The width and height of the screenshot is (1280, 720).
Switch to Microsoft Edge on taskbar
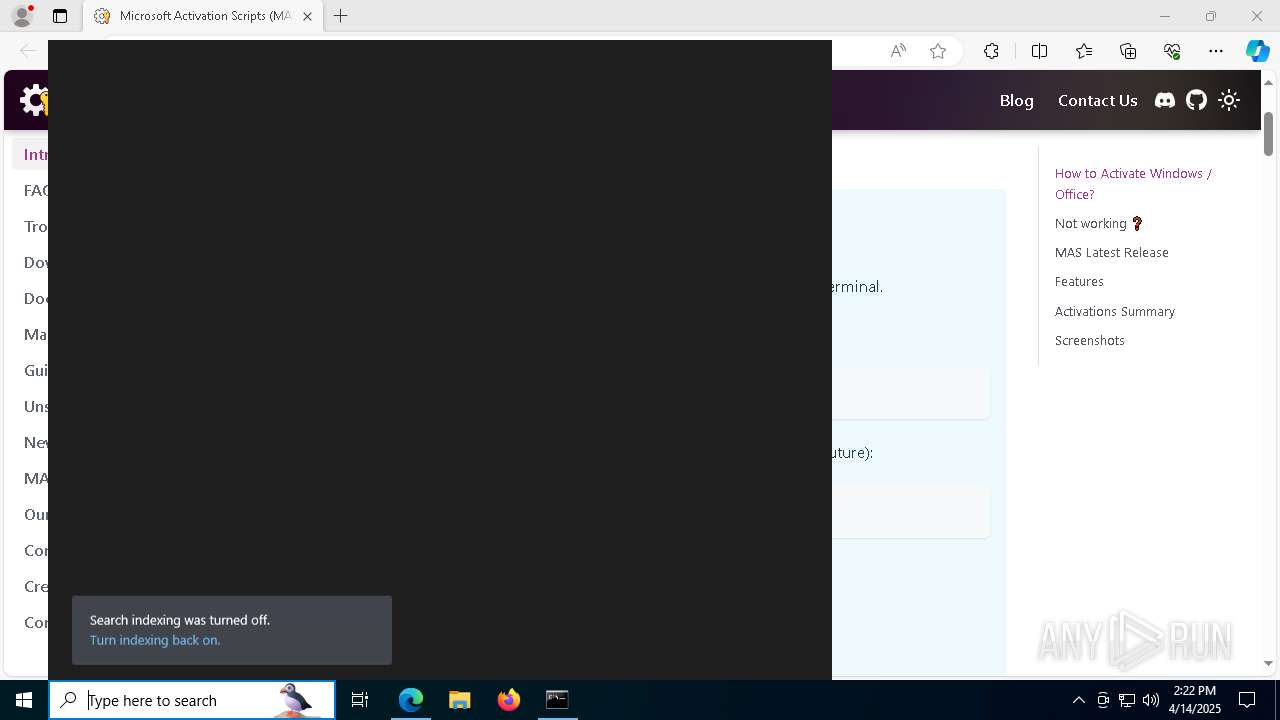point(410,700)
